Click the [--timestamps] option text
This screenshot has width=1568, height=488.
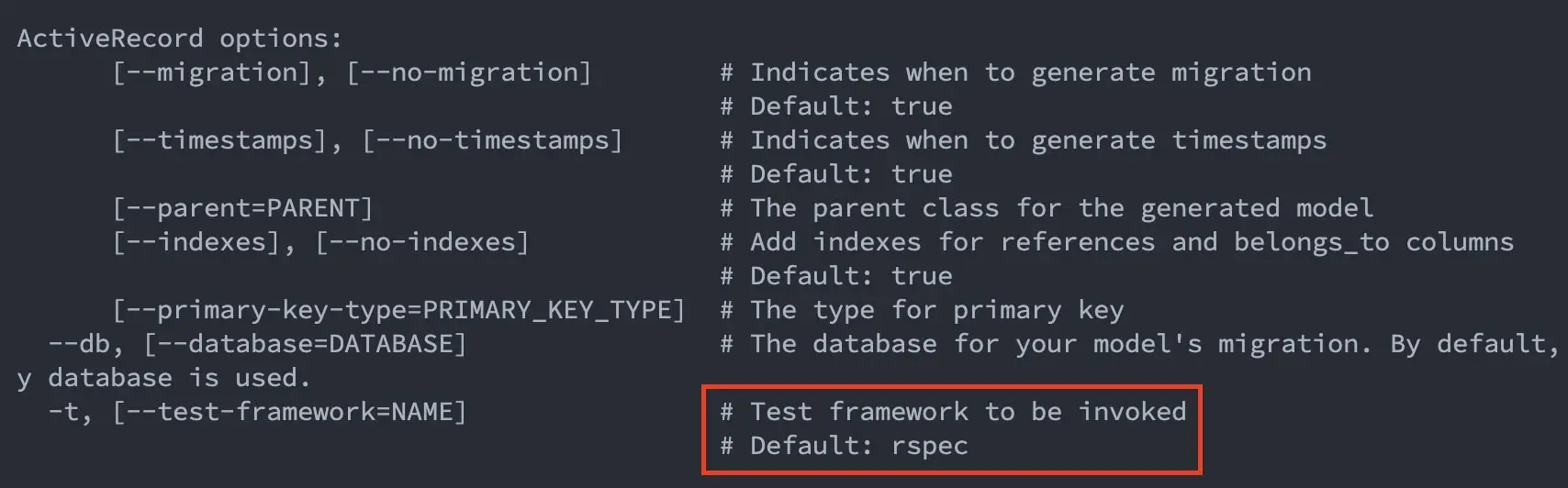point(218,140)
